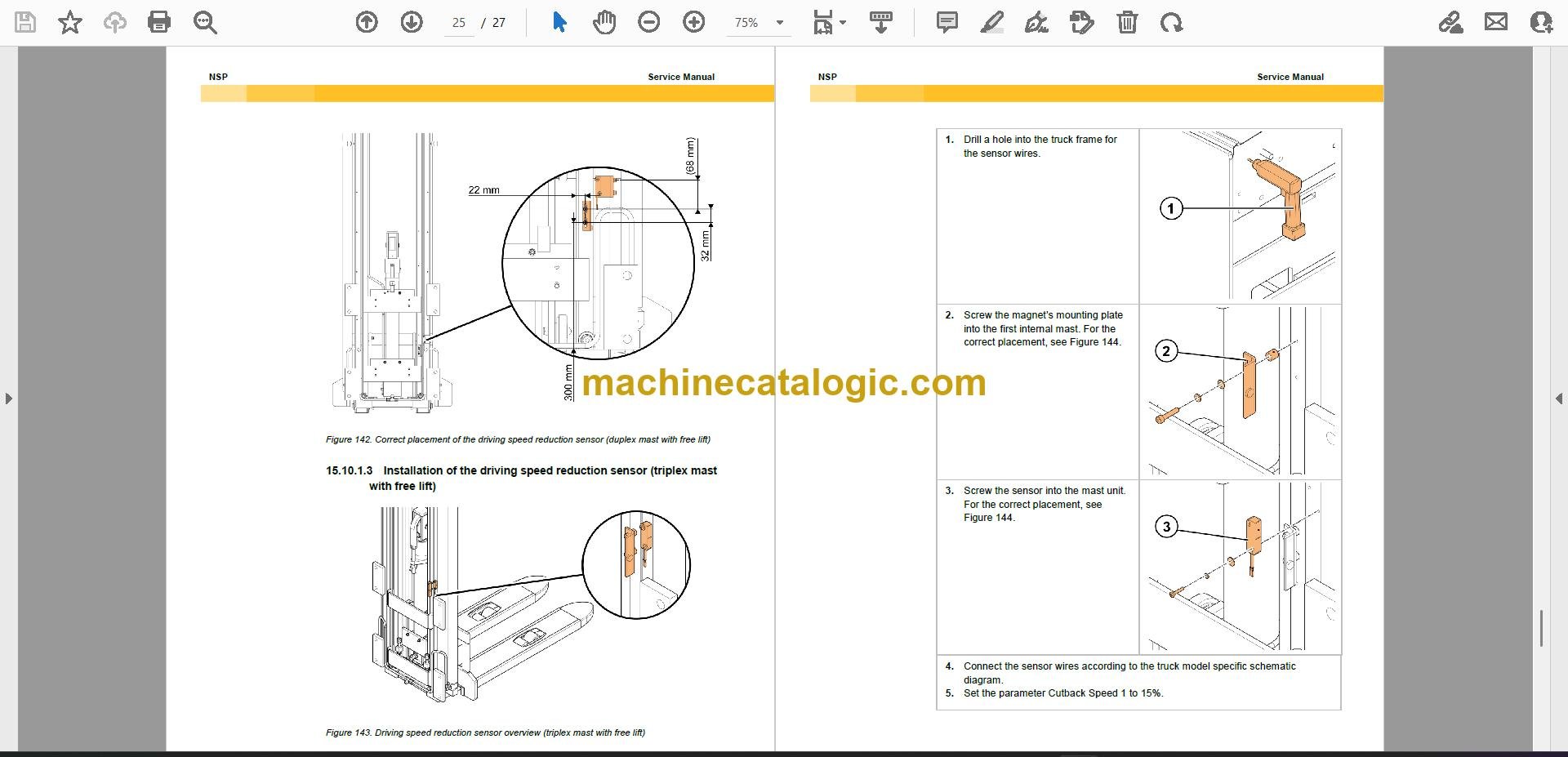Screen dimensions: 1568x757
Task: Click the Zoom in plus button
Action: [x=694, y=22]
